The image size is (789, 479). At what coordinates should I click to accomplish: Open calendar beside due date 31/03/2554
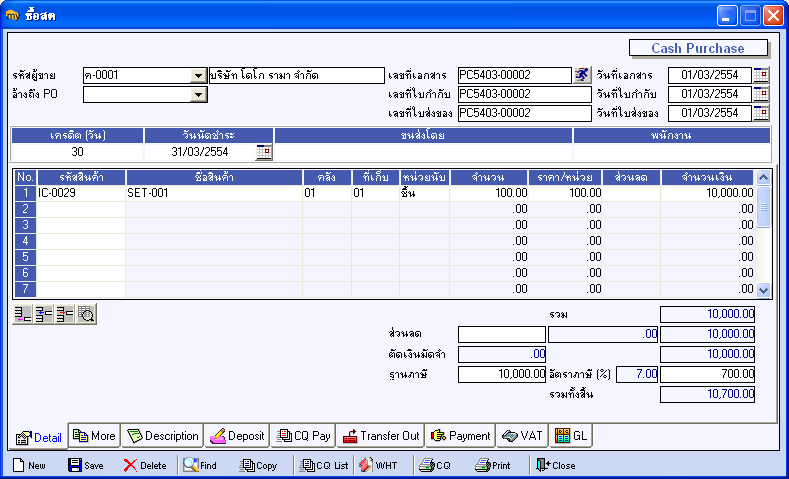(264, 152)
